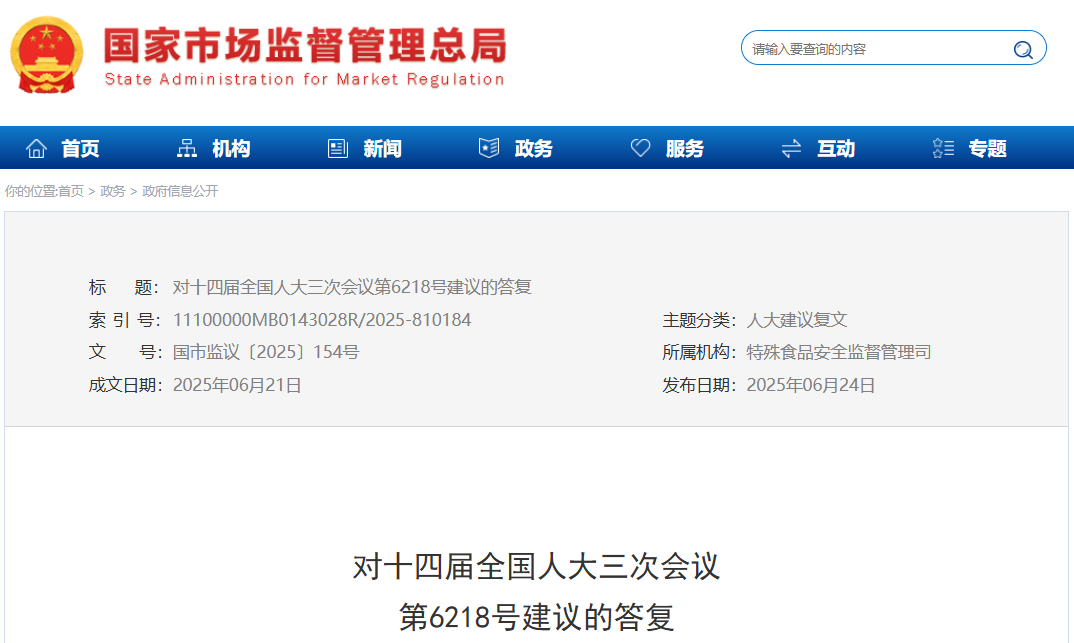The height and width of the screenshot is (643, 1074).
Task: Click the heart icon beside 服务
Action: [640, 149]
